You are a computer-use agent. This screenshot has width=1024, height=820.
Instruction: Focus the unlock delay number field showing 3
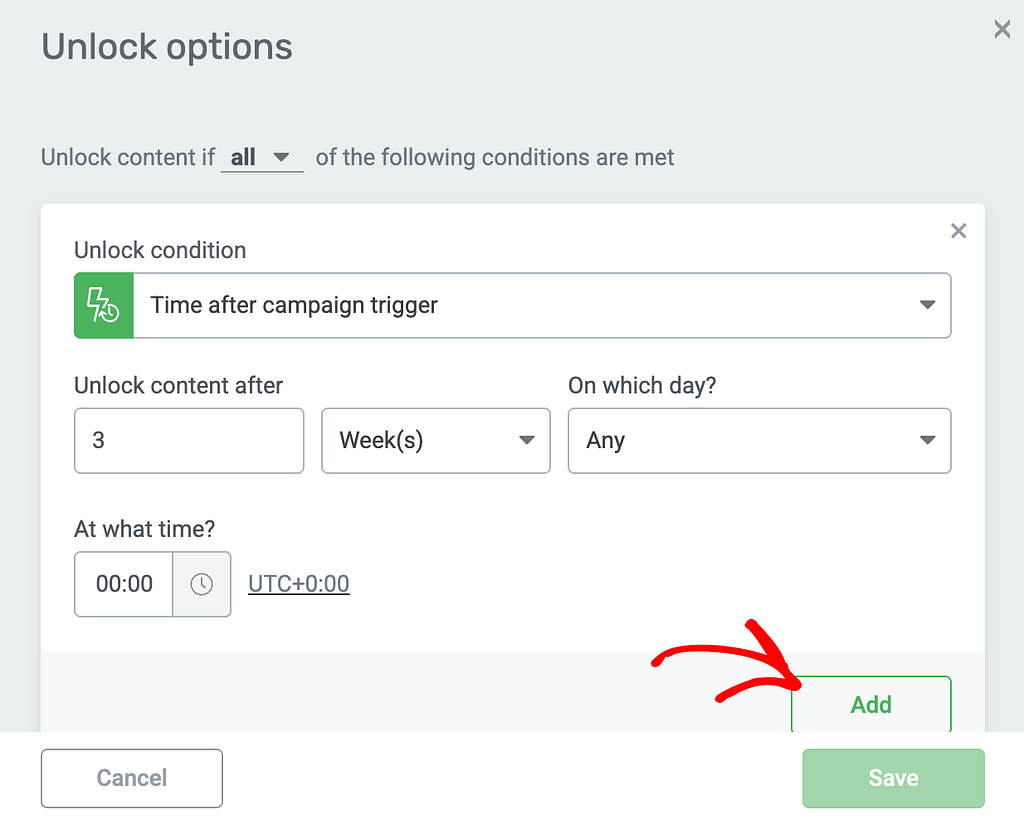point(189,441)
